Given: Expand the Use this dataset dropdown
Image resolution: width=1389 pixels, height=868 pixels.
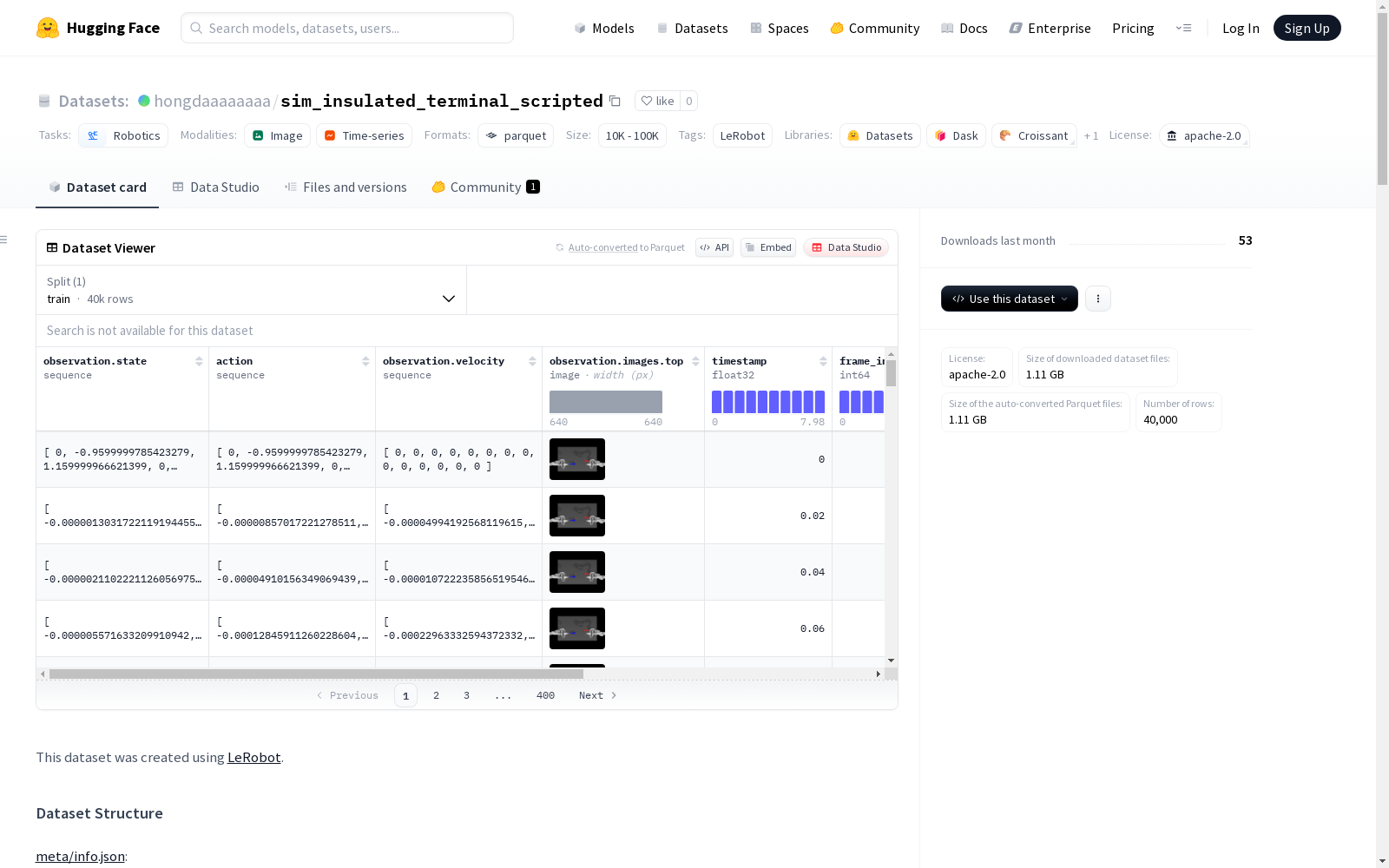Looking at the screenshot, I should tap(1010, 299).
